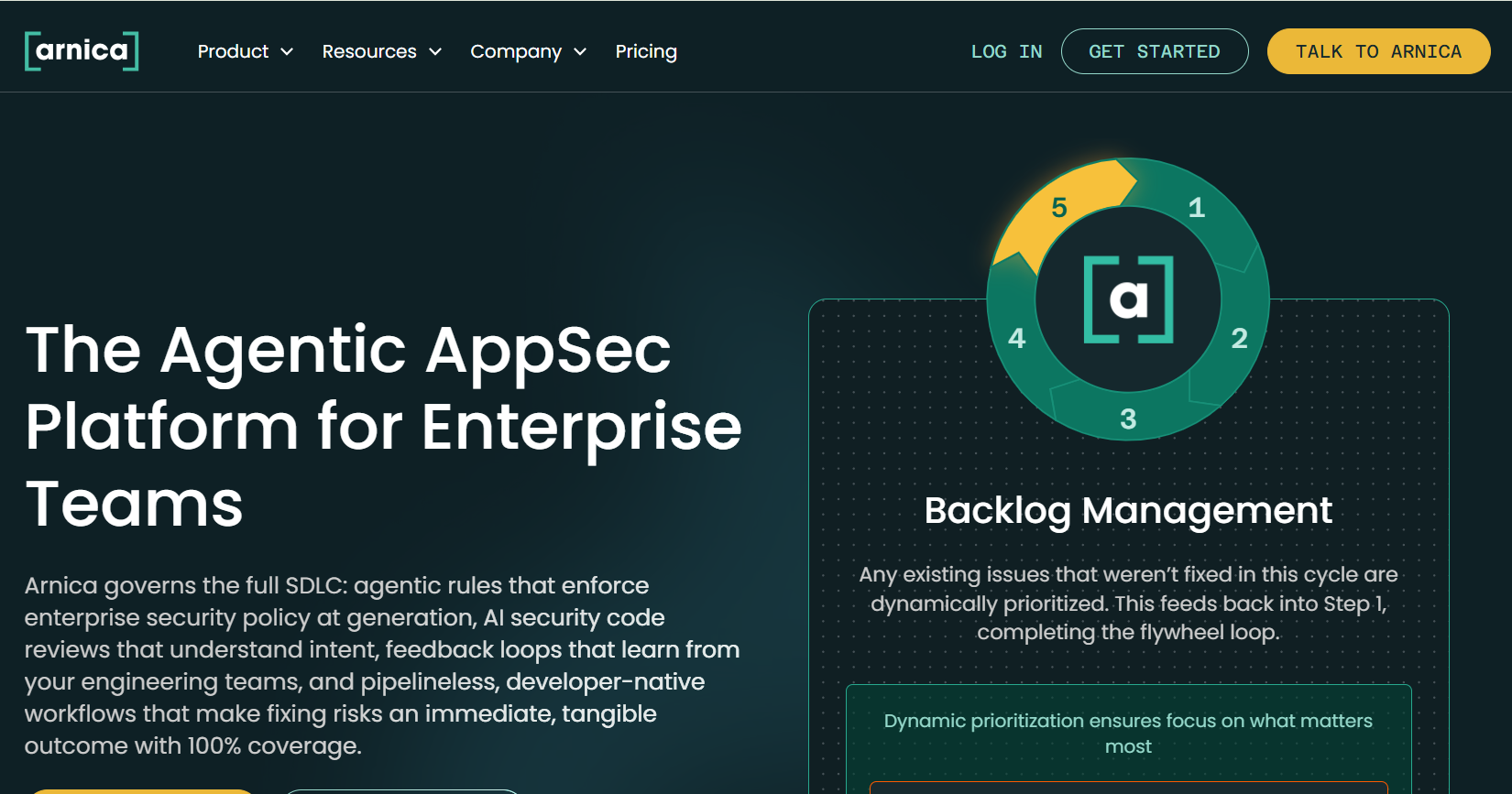Open the Product menu

(233, 51)
